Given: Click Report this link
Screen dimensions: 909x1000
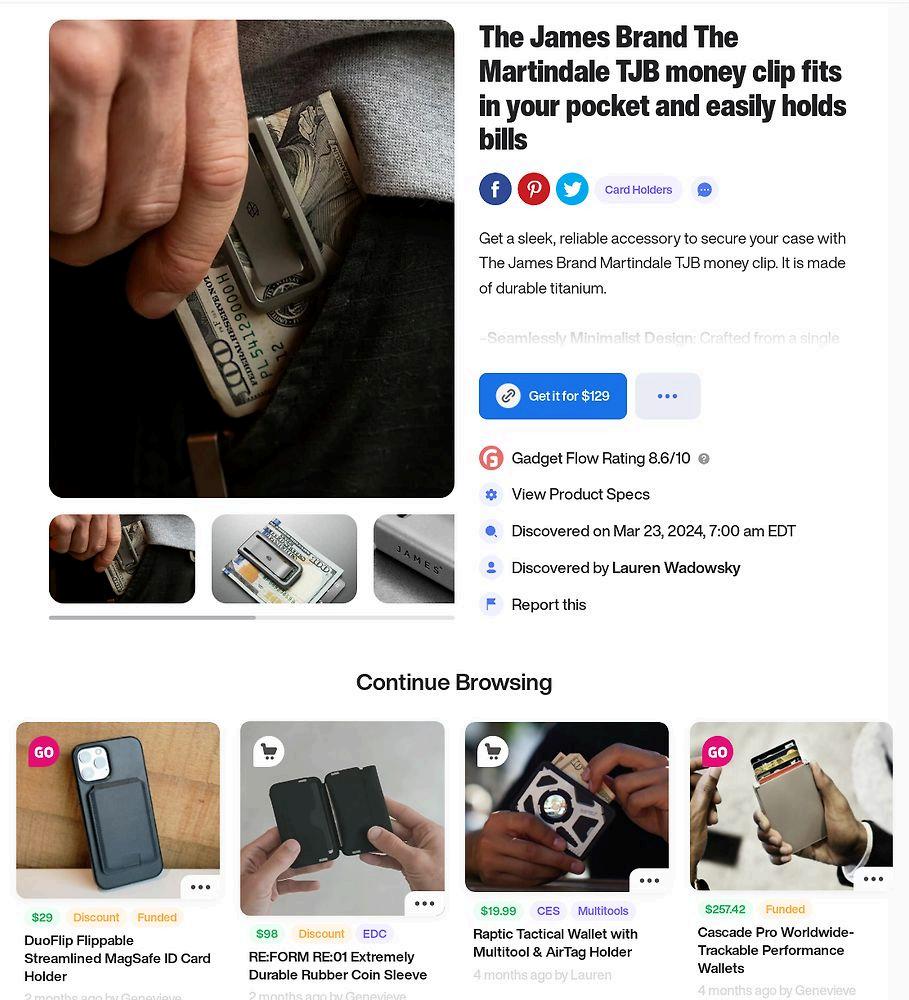Looking at the screenshot, I should [x=549, y=605].
